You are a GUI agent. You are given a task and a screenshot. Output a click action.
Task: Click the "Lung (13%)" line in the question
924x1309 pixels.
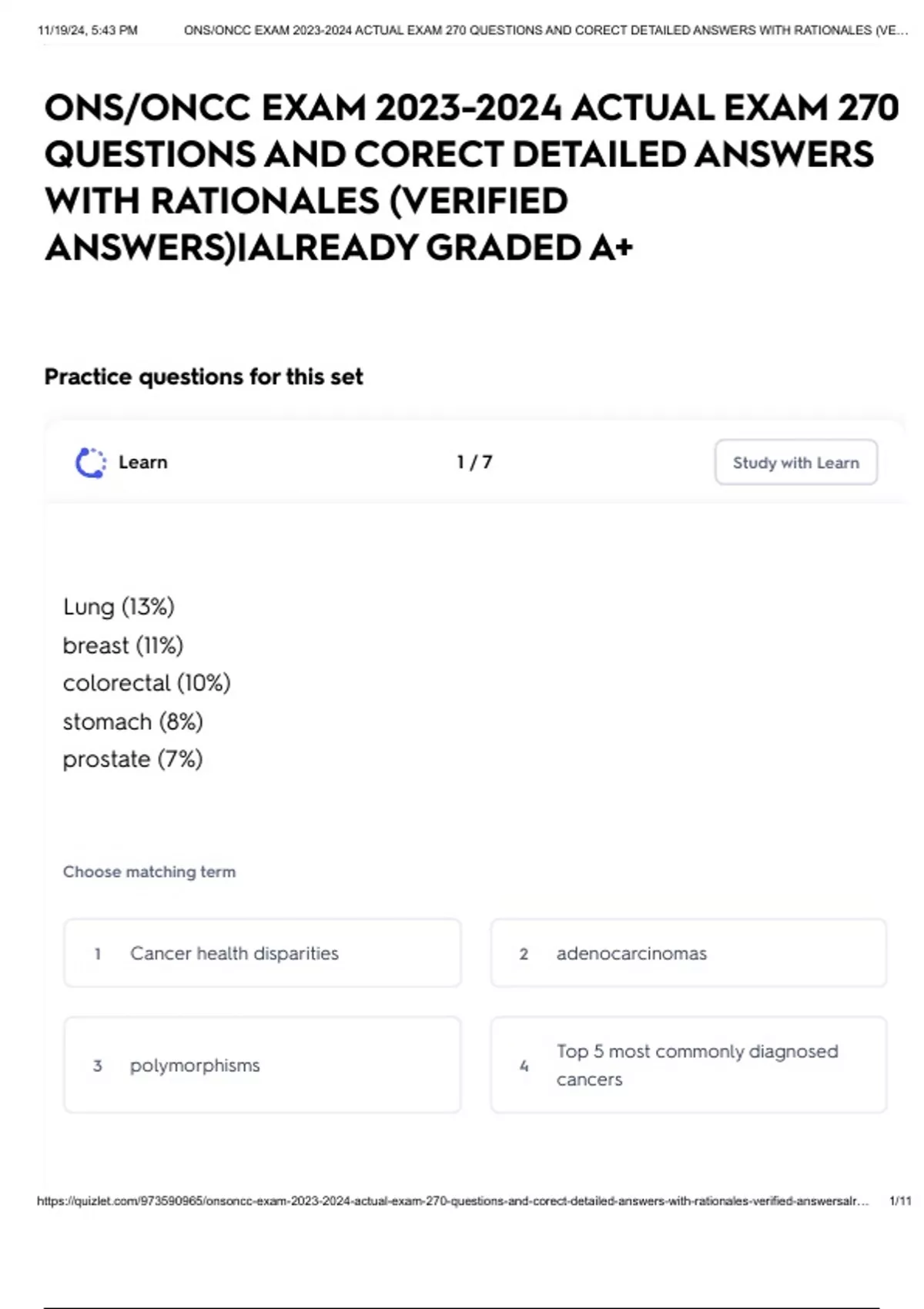[x=119, y=607]
